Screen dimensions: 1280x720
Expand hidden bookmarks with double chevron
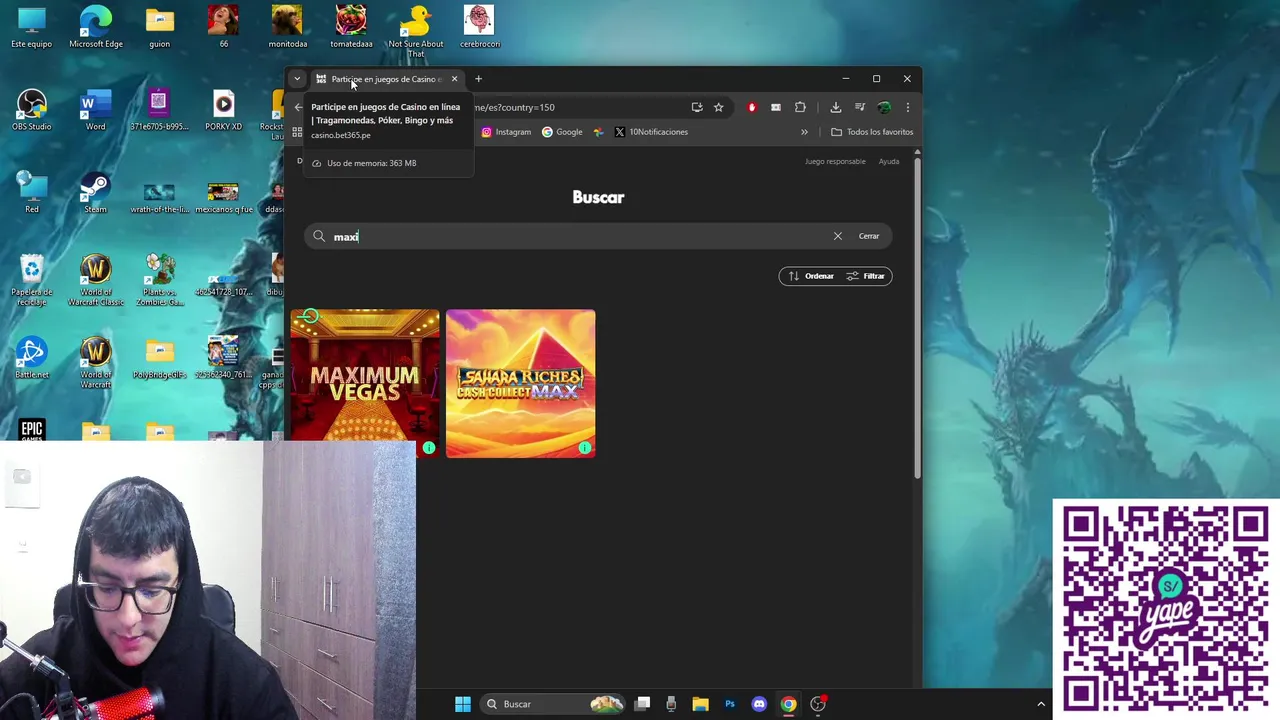804,132
